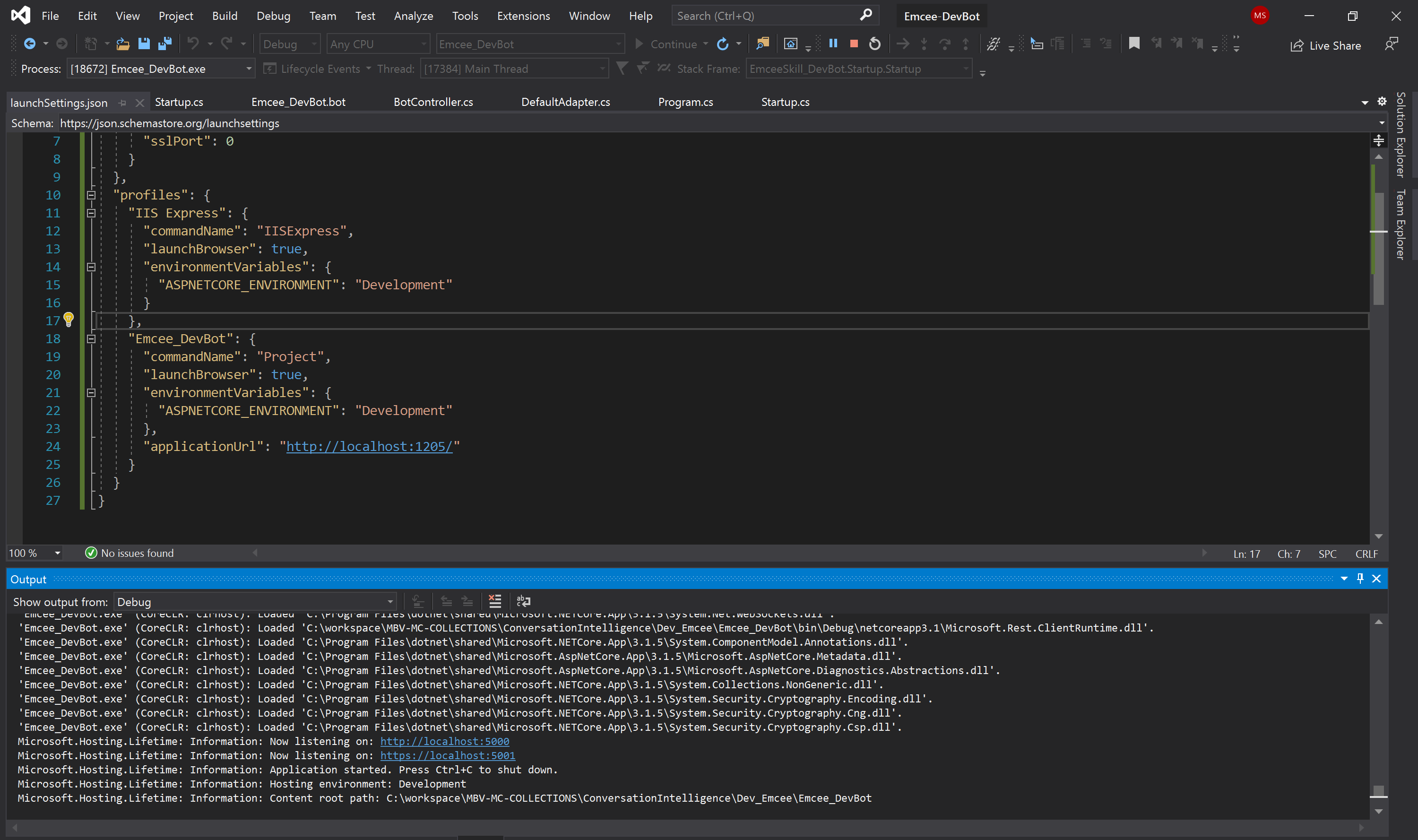Toggle Word Wrap in the Output window
1418x840 pixels.
[x=523, y=601]
